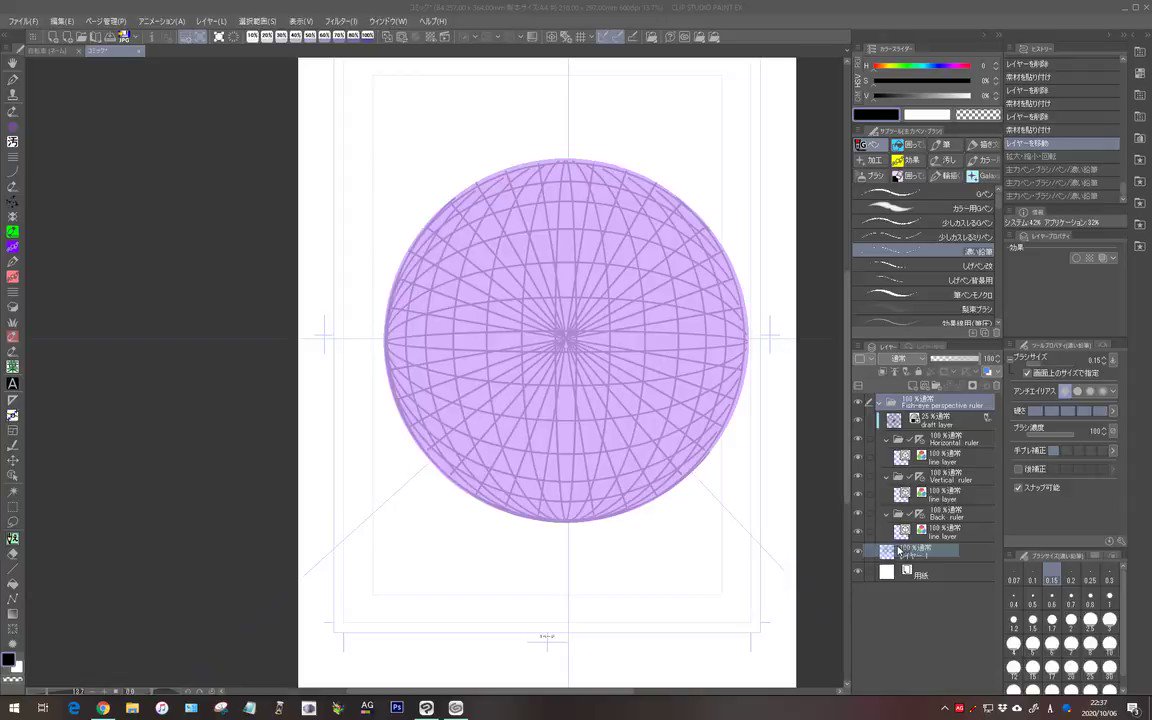Click the create layer mask icon
This screenshot has height=720, width=1152.
[x=972, y=385]
